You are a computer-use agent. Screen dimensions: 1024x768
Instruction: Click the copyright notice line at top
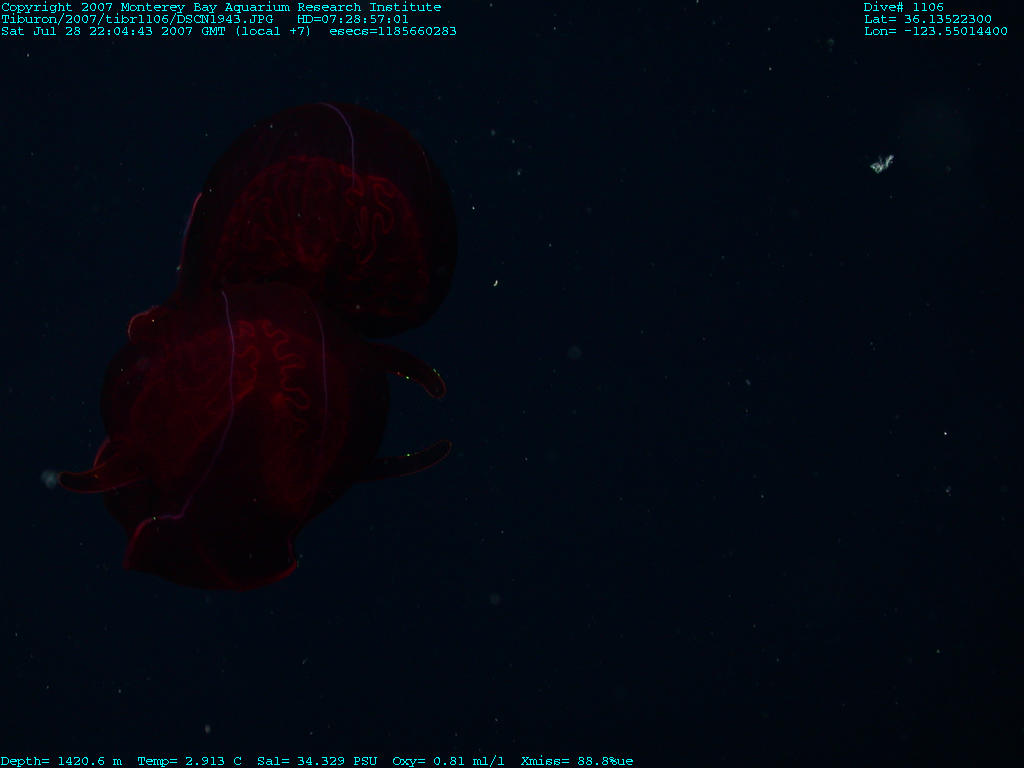pos(221,7)
